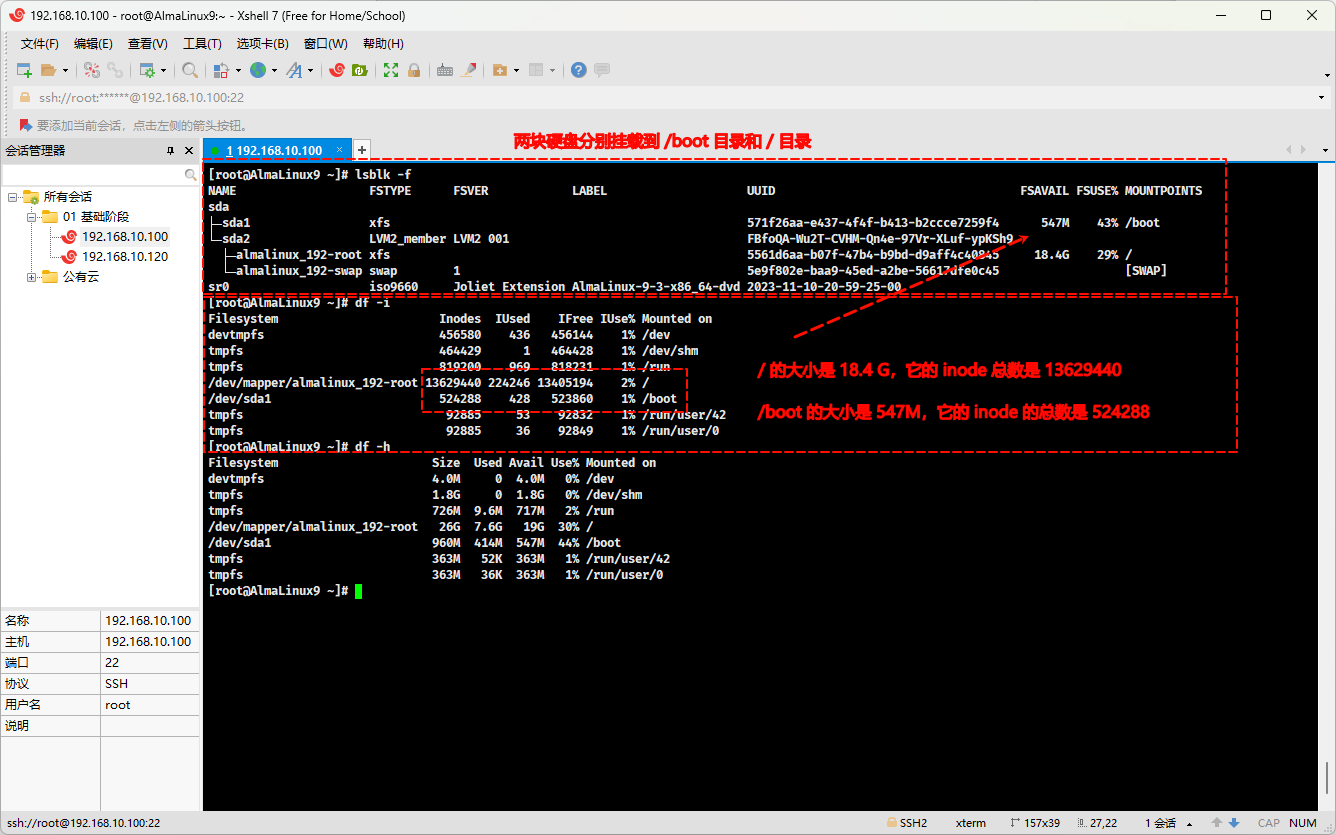Screen dimensions: 1336x835
Task: Open the 工具(T) menu
Action: (202, 44)
